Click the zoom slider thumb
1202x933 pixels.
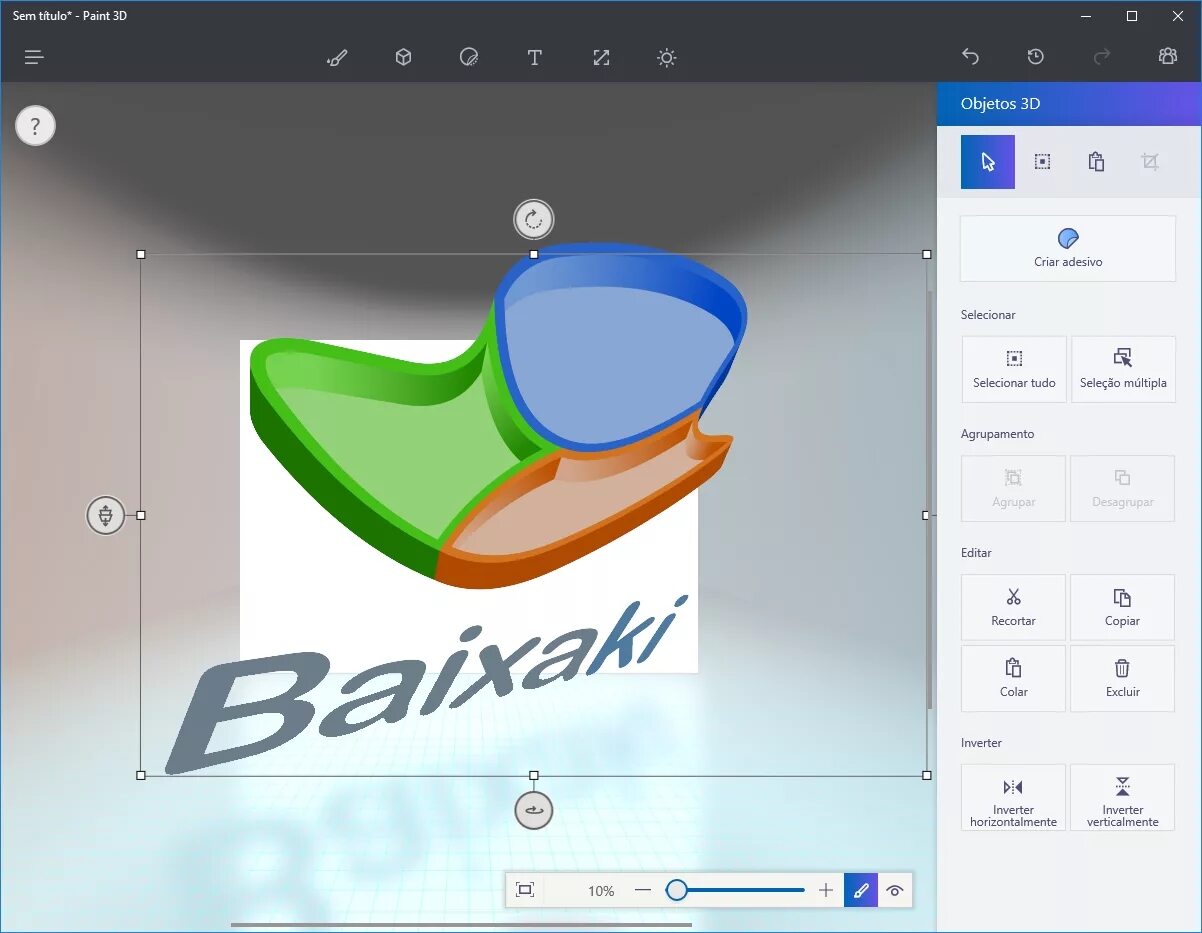click(677, 890)
